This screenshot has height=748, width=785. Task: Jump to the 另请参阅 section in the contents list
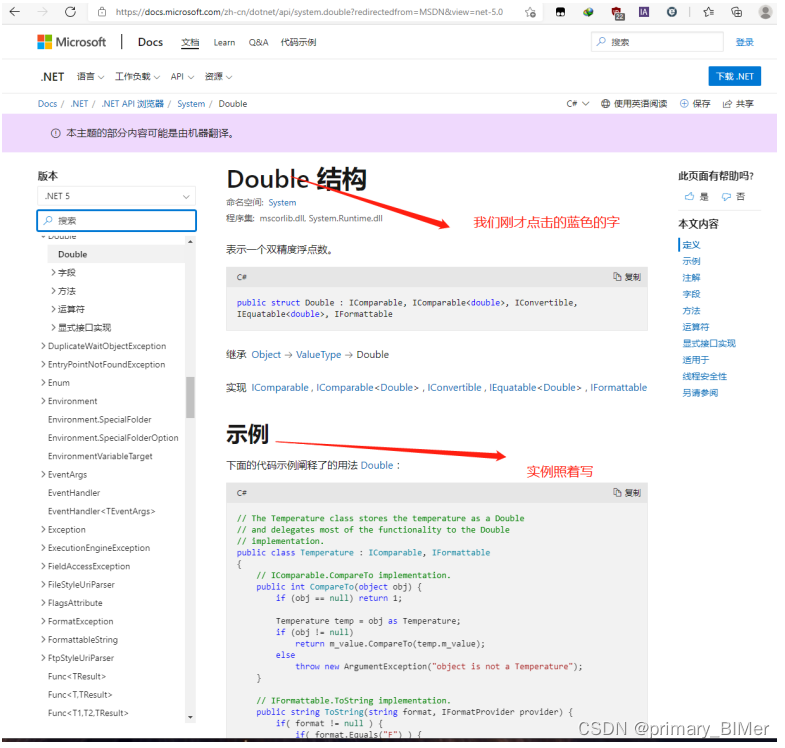[700, 393]
